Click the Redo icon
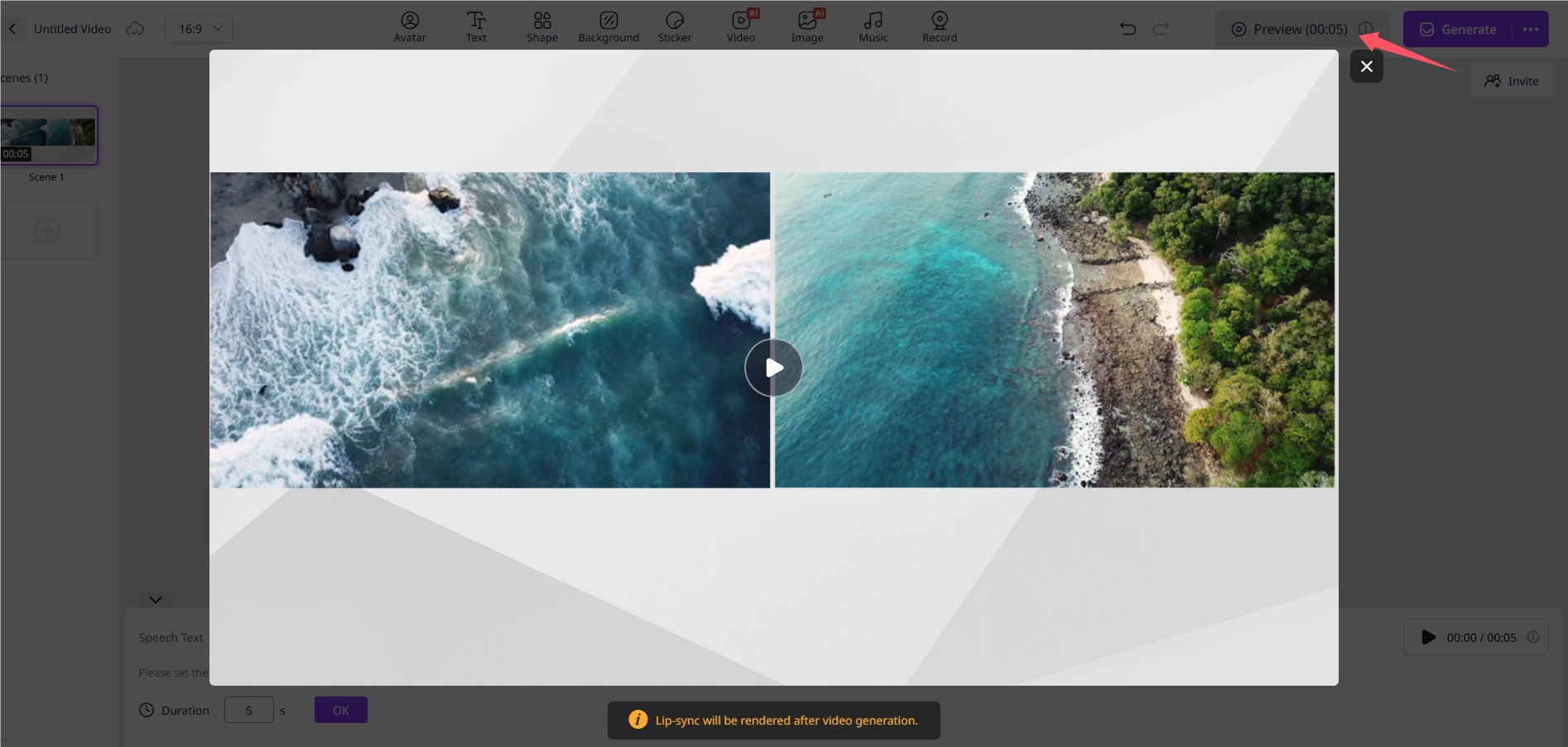The width and height of the screenshot is (1568, 747). (x=1161, y=28)
